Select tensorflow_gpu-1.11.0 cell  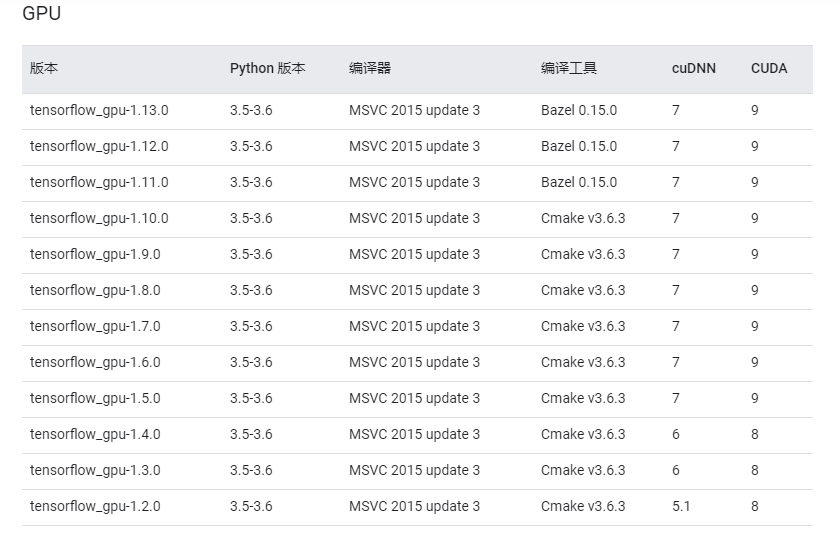point(99,182)
